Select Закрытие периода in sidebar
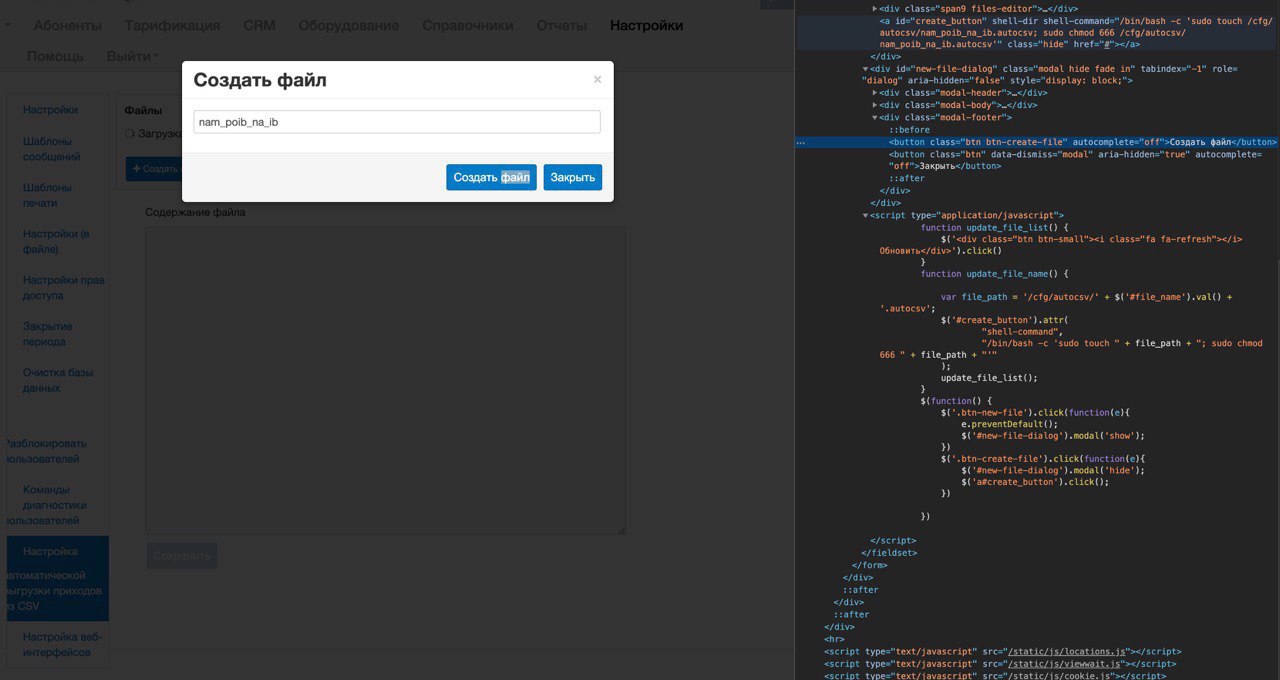Screen dimensions: 1280x680 click(x=48, y=334)
